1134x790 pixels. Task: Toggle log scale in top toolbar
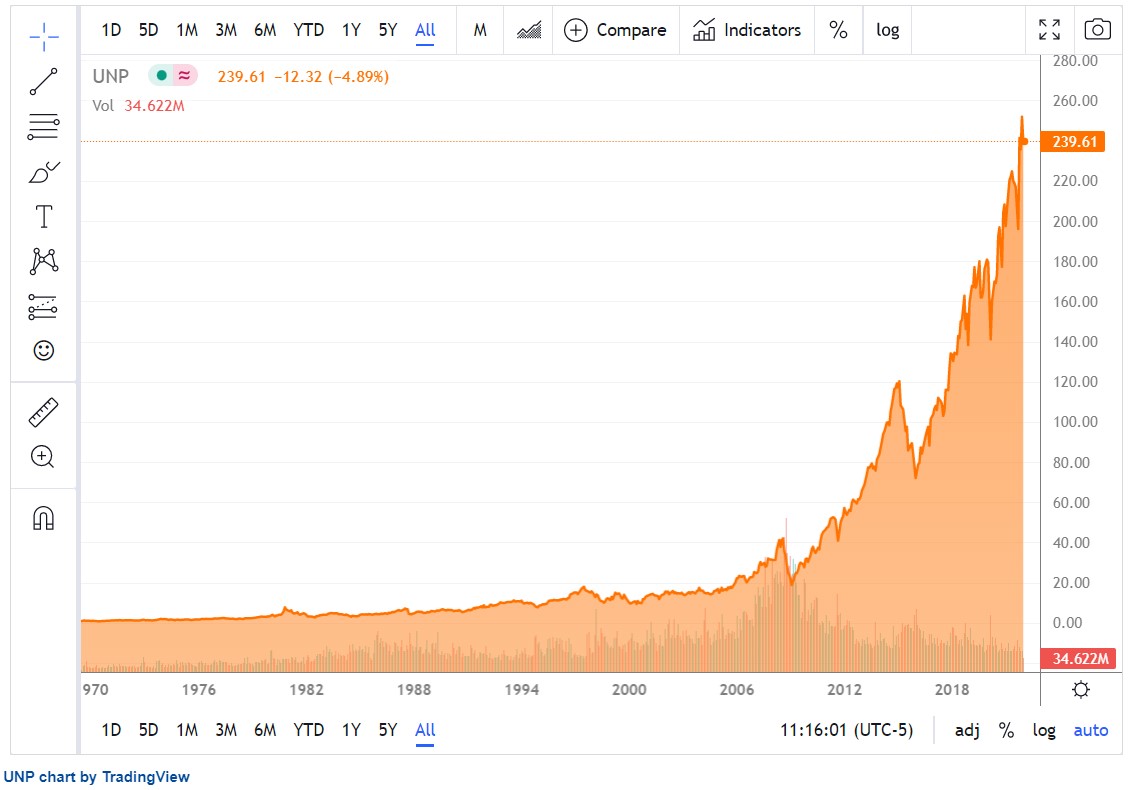click(x=887, y=30)
